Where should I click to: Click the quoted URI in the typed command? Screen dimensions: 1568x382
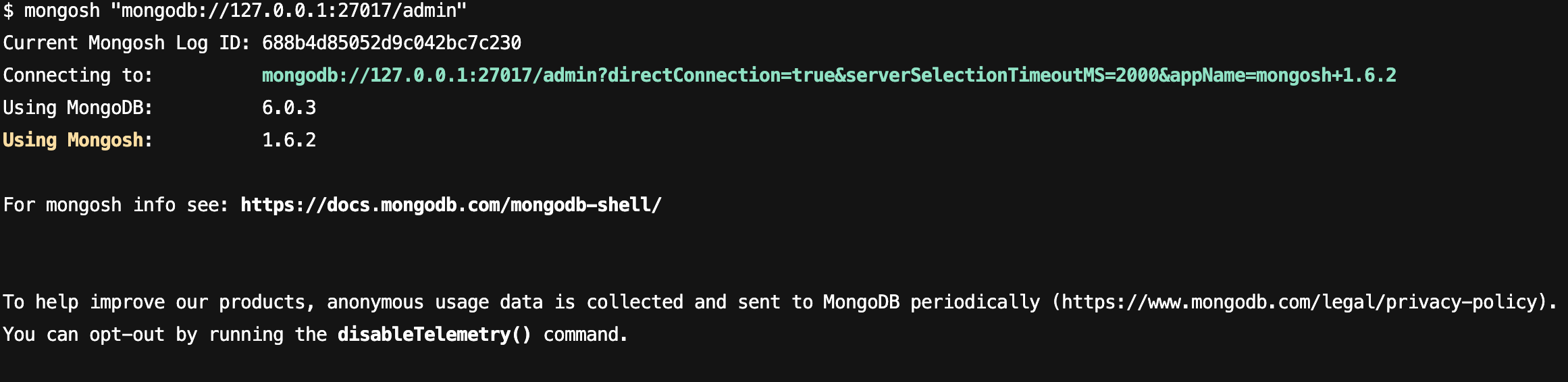(x=294, y=11)
